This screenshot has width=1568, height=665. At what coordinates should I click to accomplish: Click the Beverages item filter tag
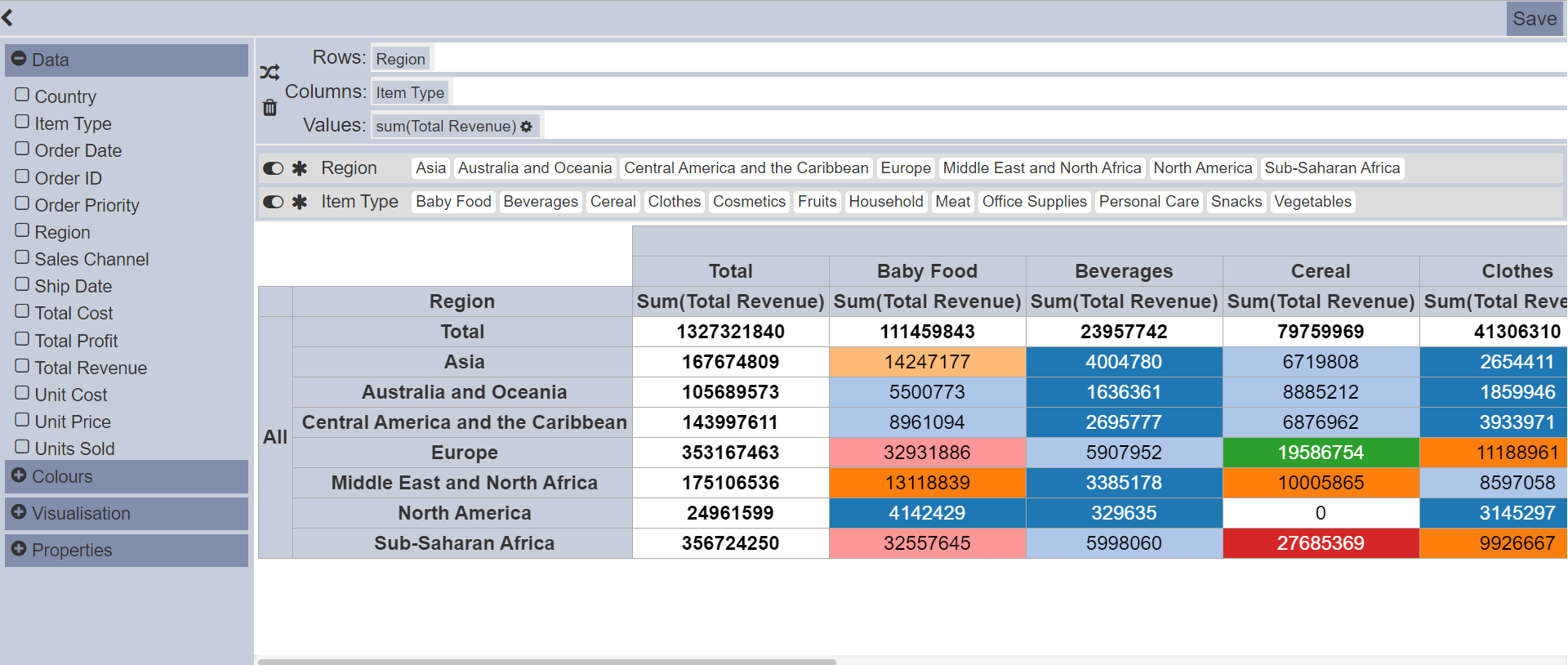[x=541, y=202]
